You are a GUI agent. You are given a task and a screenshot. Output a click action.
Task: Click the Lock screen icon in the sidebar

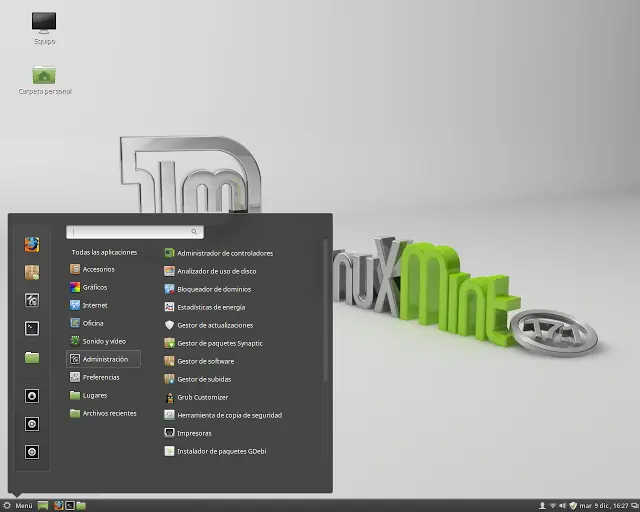[32, 396]
